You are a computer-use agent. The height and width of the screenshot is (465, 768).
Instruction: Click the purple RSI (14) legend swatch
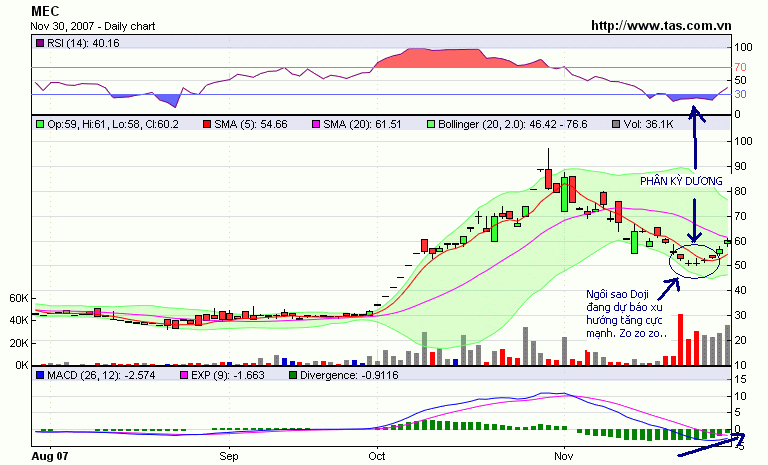tap(40, 43)
